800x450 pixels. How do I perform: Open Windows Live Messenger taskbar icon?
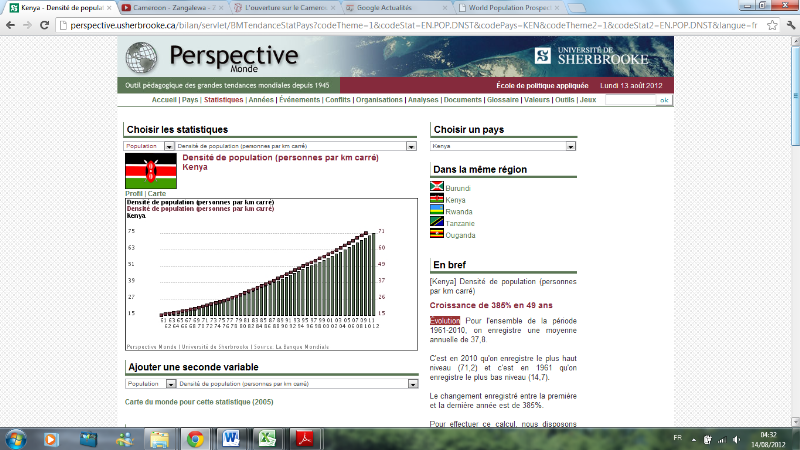pos(124,439)
